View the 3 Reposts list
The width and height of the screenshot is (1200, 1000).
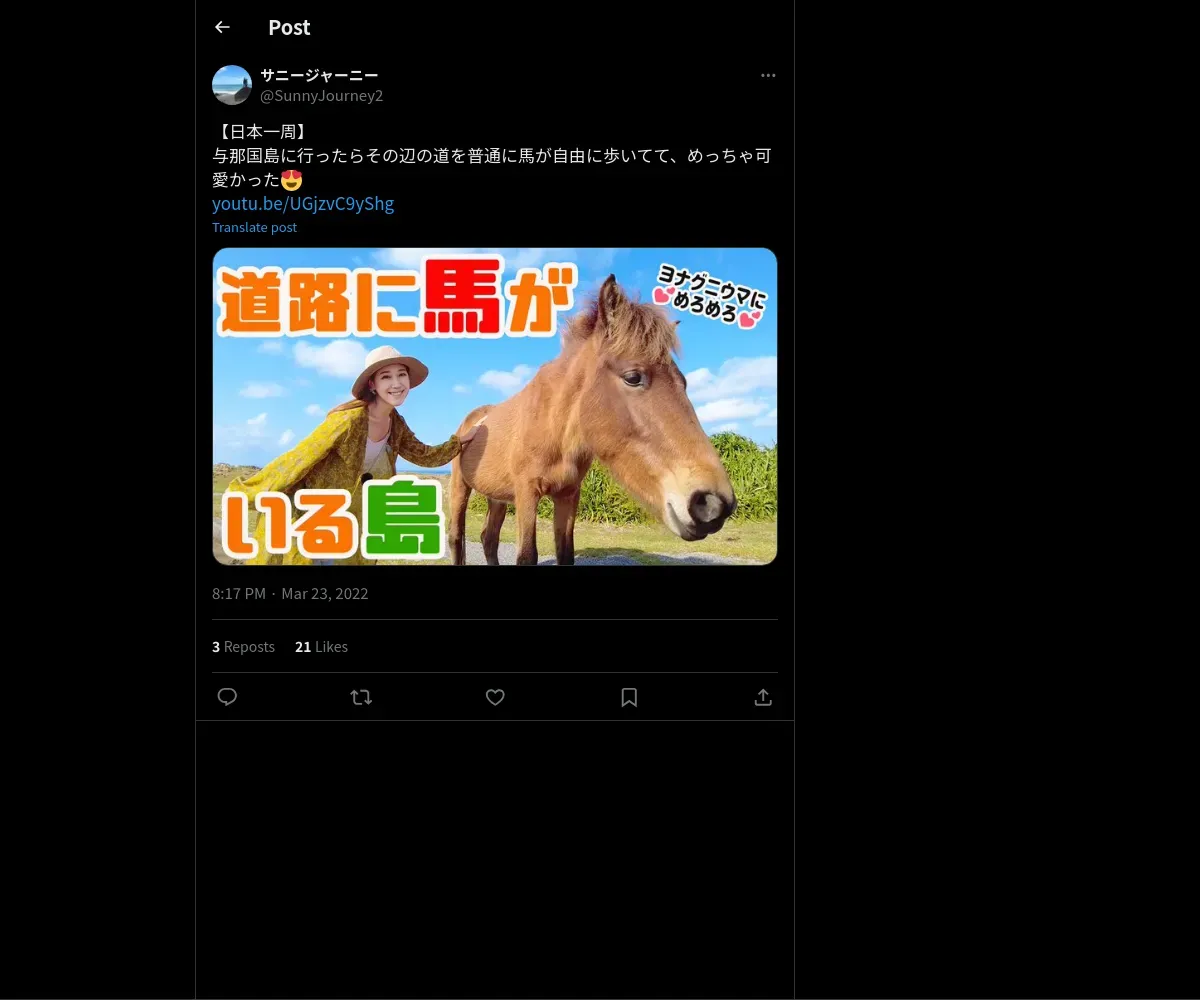pos(243,647)
